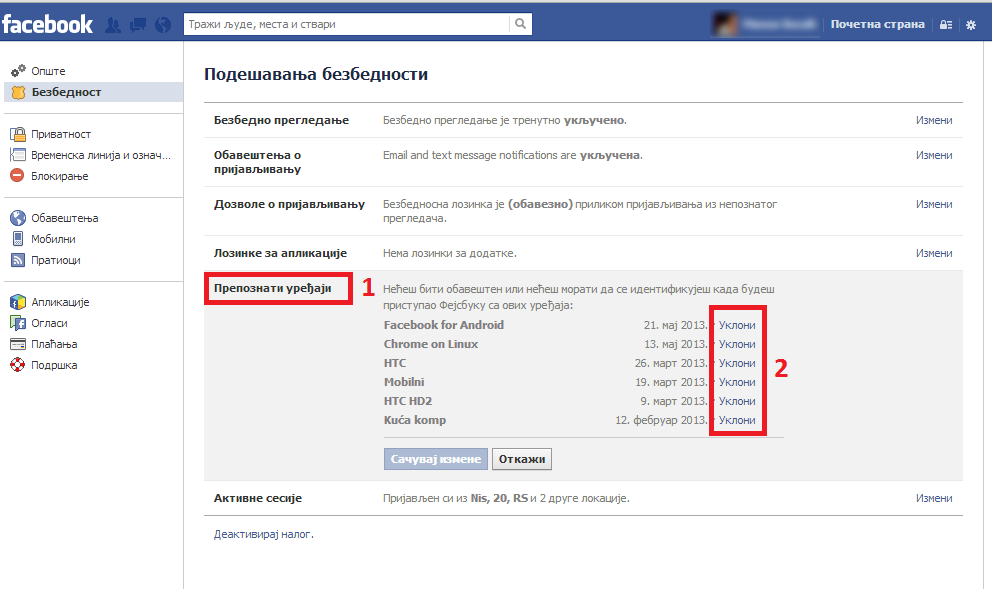Edit Дозволе о пријављивању via Измени
Viewport: 992px width, 589px height.
point(934,204)
